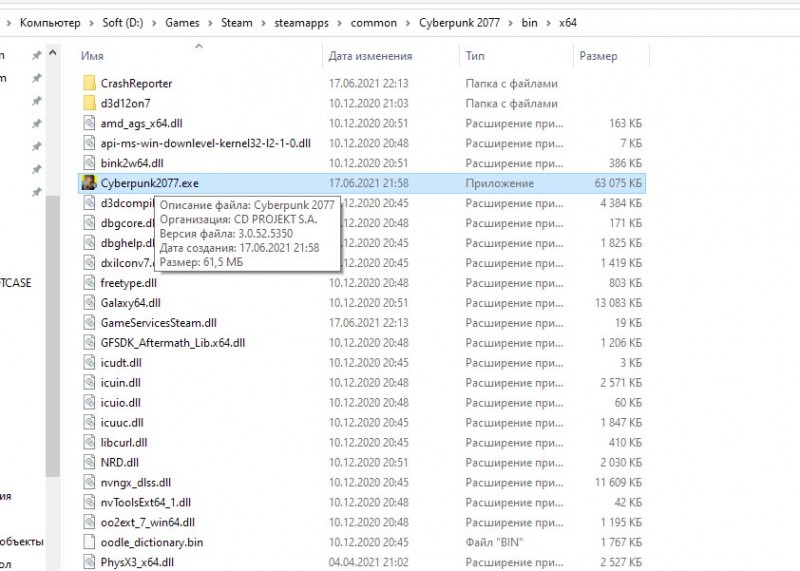Click the first quick access pin icon

point(36,55)
